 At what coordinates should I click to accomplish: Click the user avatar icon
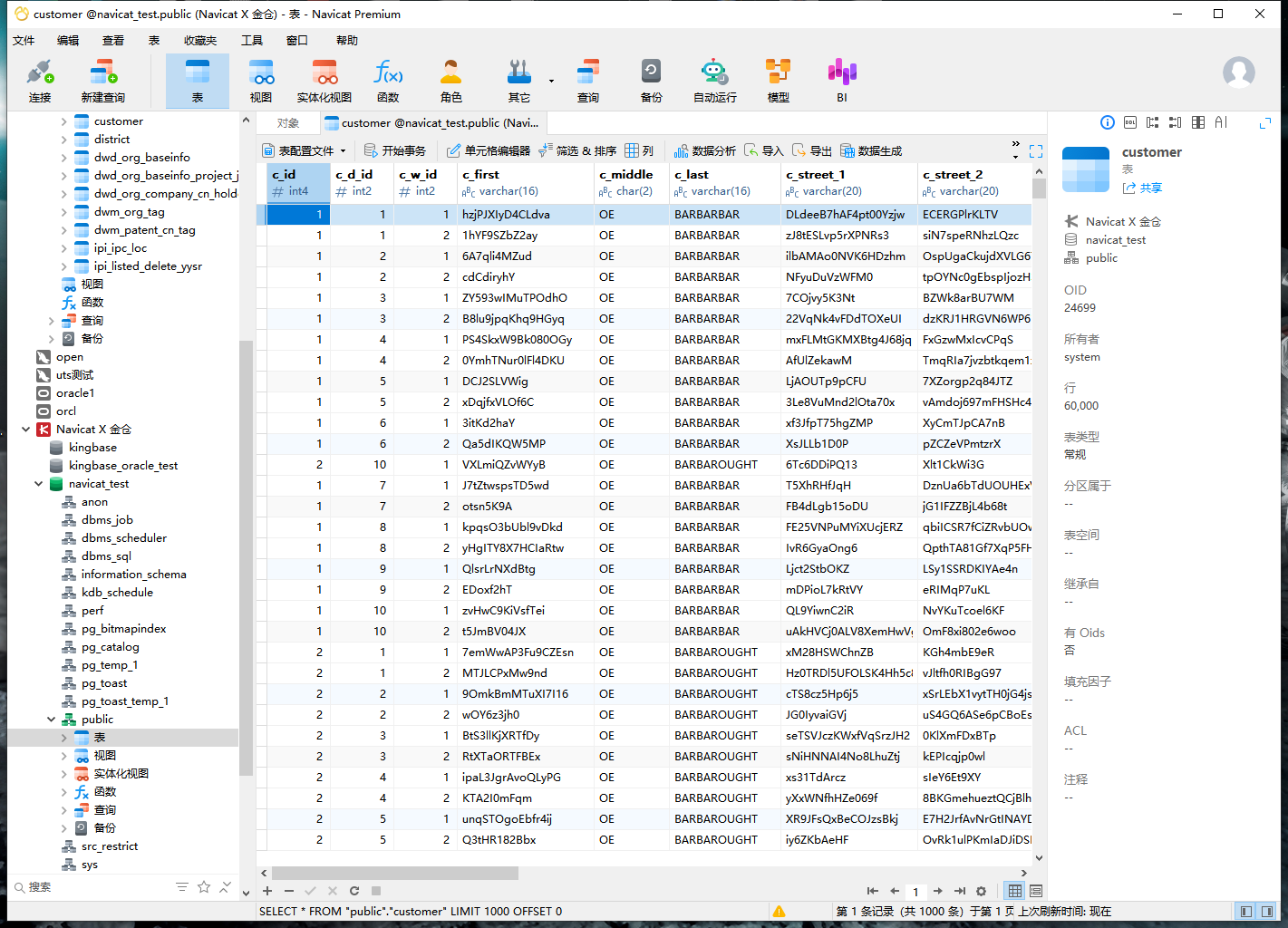point(1239,72)
